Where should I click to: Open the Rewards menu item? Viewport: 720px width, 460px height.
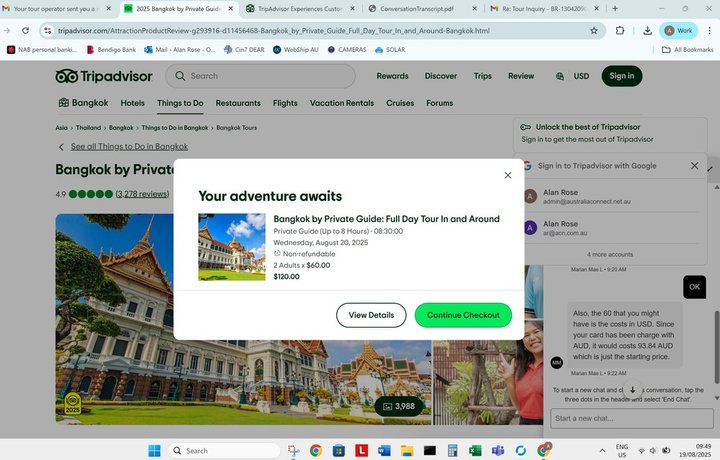pos(392,76)
